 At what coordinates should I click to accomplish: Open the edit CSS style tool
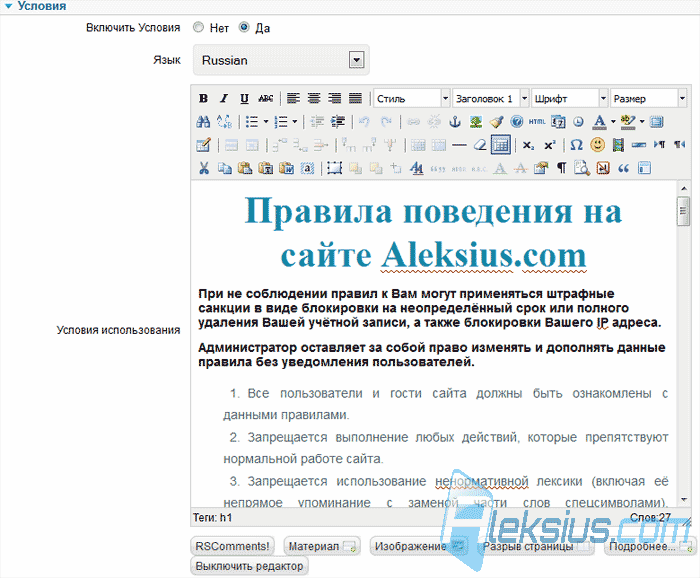tap(417, 168)
